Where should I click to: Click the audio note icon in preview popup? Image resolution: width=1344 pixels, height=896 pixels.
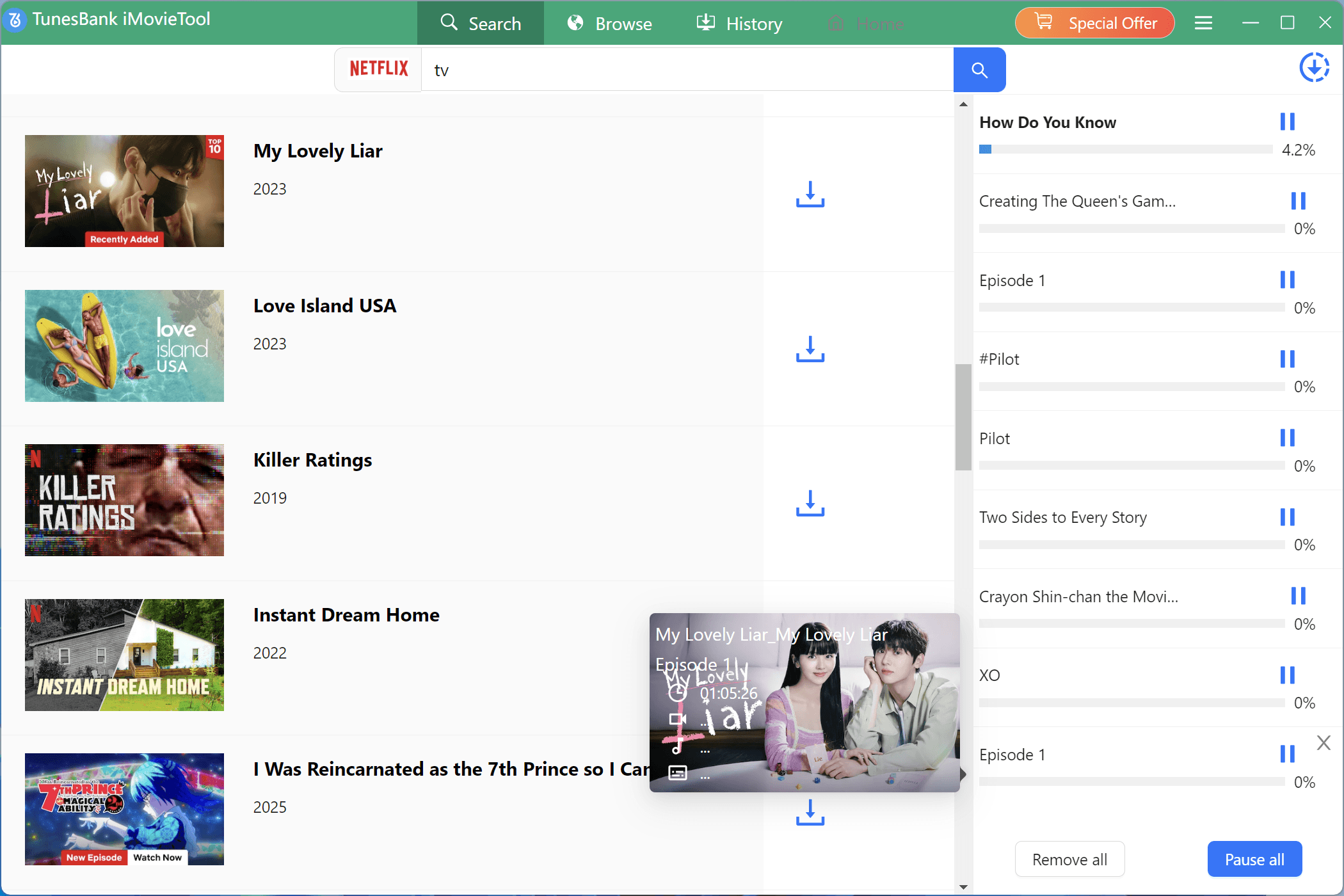click(x=677, y=746)
